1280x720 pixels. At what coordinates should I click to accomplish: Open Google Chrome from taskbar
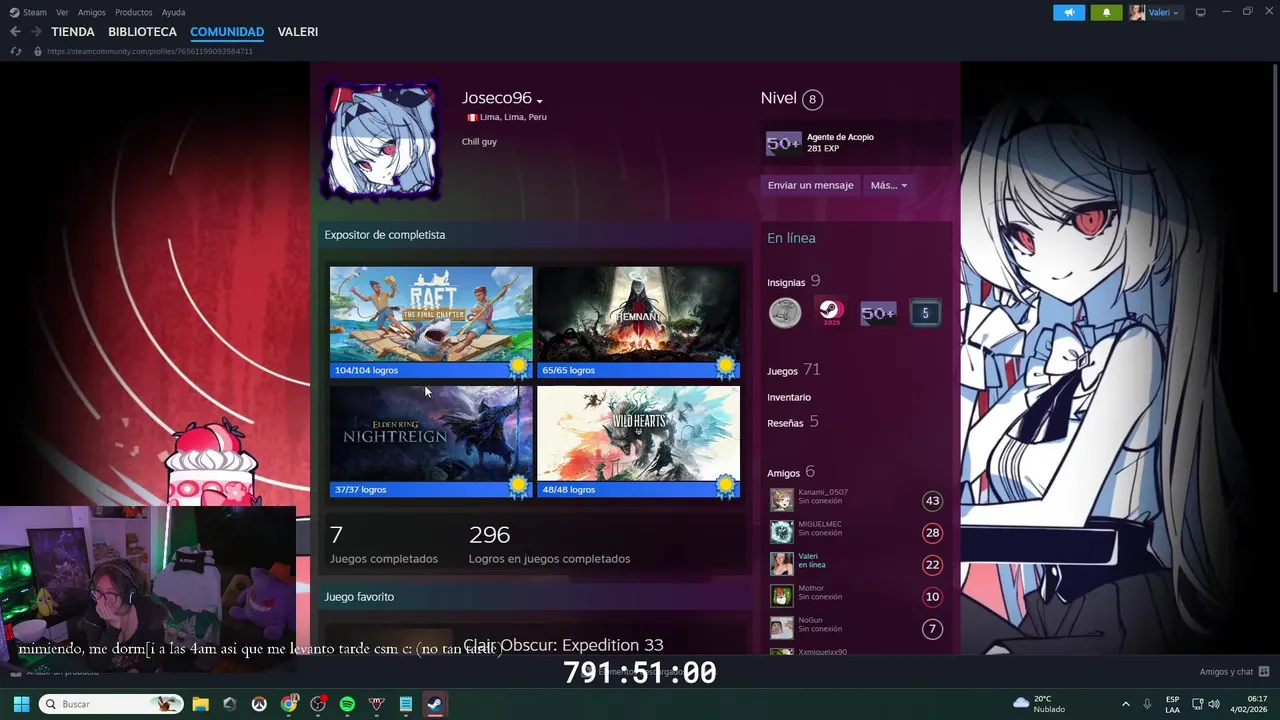tap(289, 704)
